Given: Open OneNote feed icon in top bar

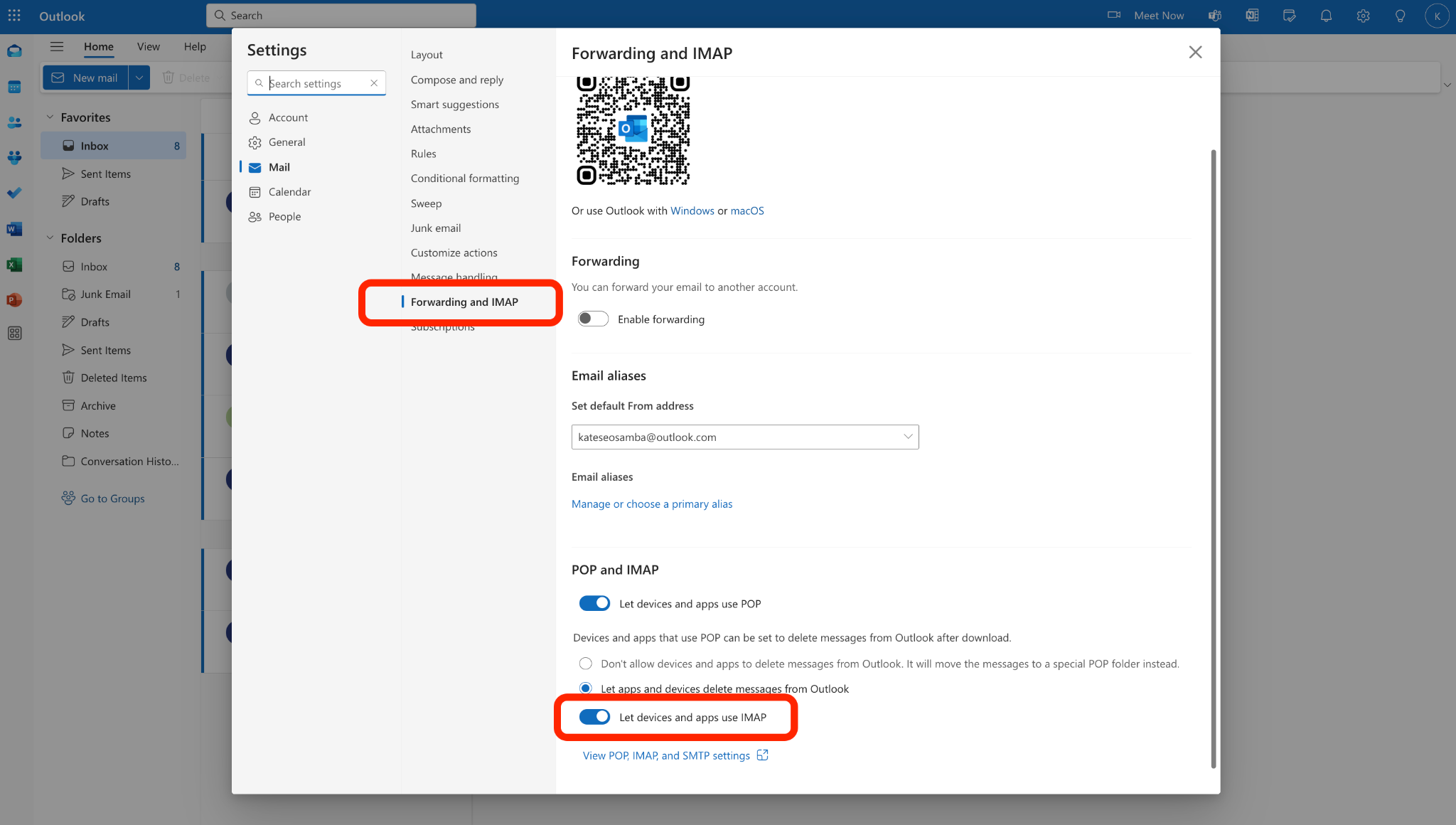Looking at the screenshot, I should click(x=1252, y=16).
